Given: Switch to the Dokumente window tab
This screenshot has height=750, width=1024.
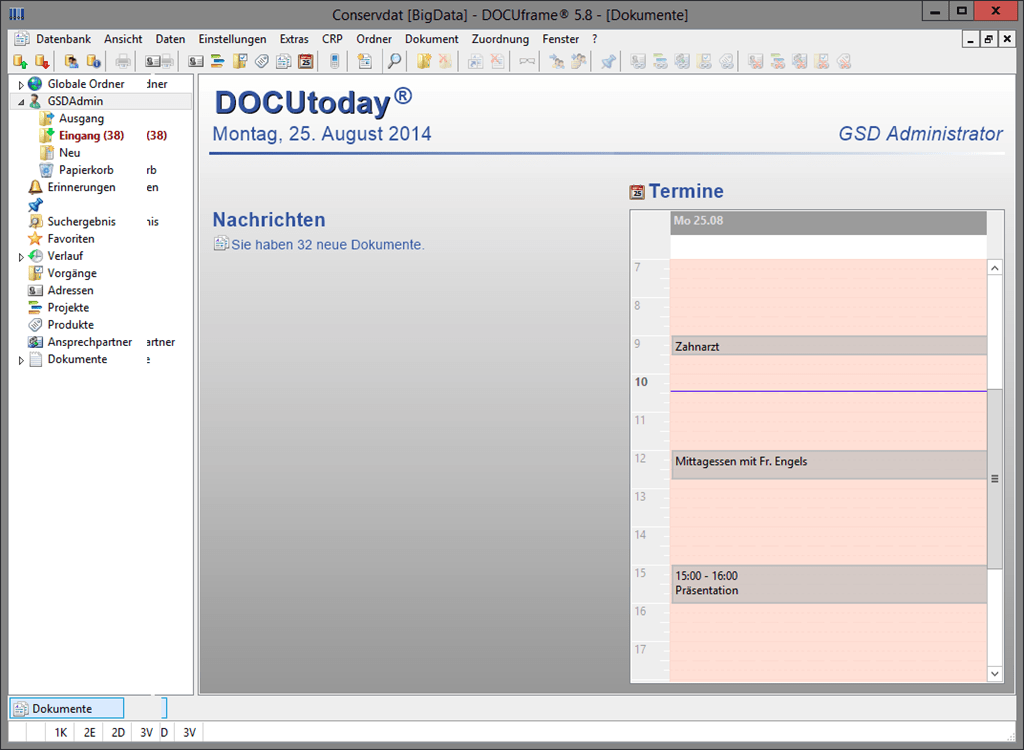Looking at the screenshot, I should (66, 709).
